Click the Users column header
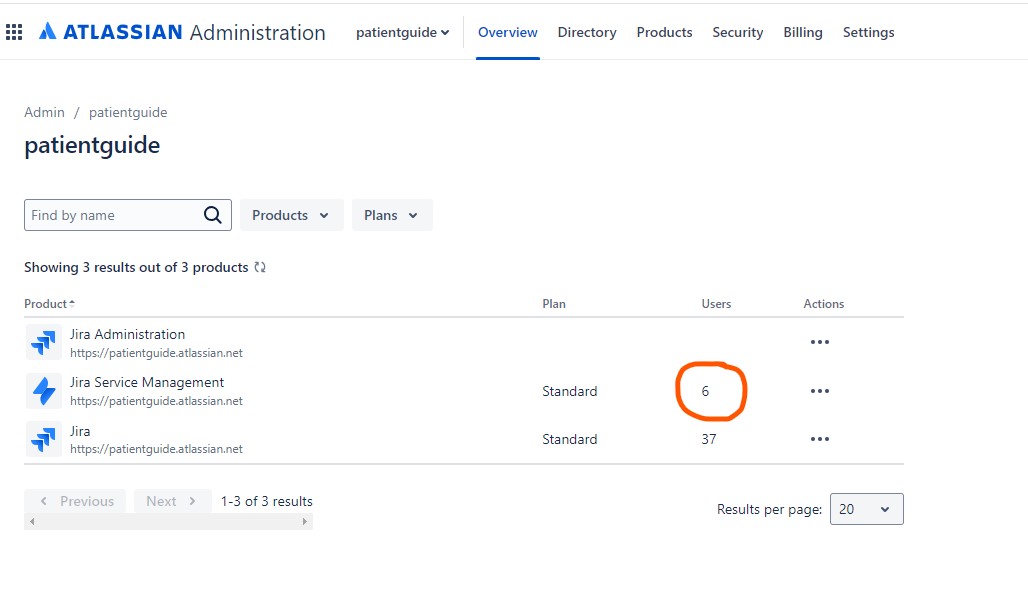The width and height of the screenshot is (1028, 592). [716, 304]
